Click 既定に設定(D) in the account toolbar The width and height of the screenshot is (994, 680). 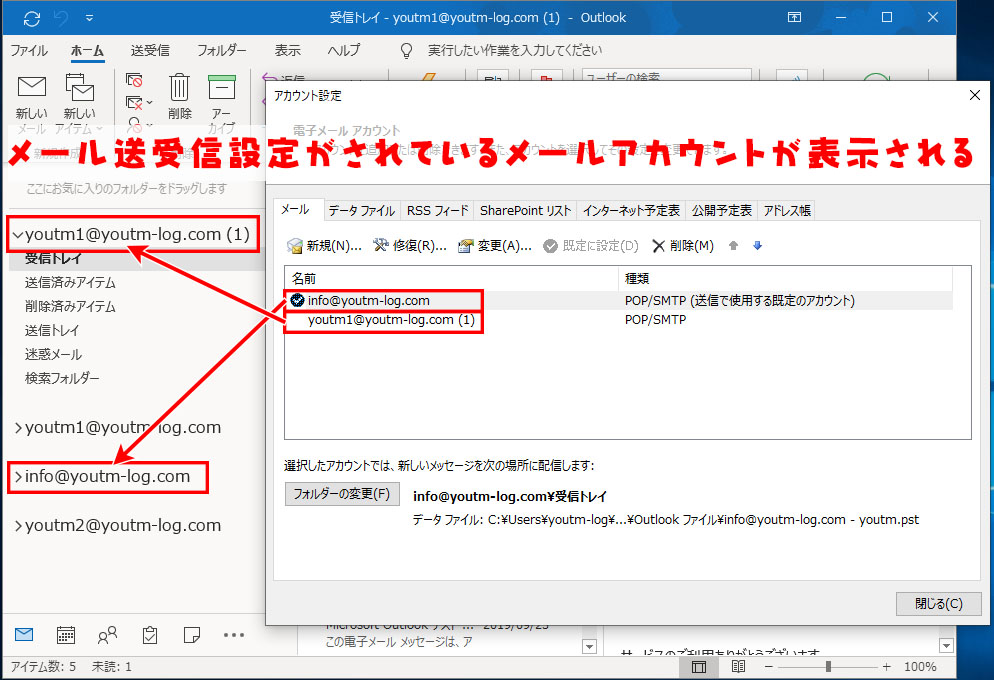click(591, 246)
